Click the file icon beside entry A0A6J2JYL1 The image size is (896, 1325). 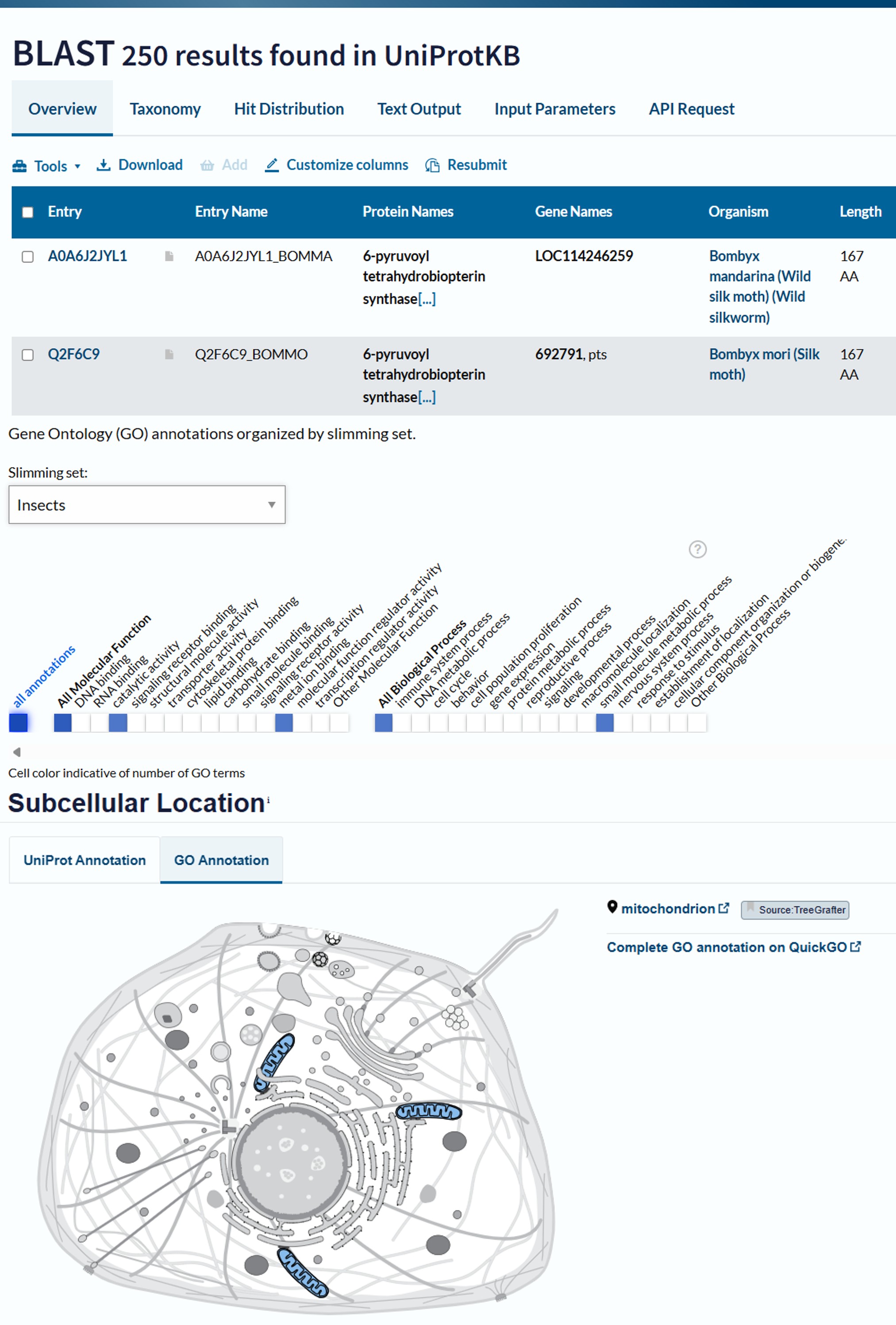169,257
